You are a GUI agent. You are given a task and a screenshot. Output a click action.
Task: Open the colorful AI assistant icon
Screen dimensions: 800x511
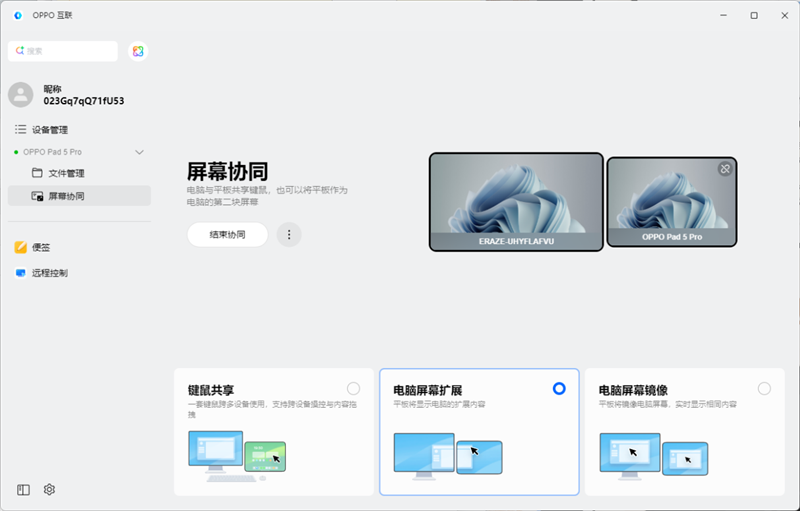coord(138,51)
